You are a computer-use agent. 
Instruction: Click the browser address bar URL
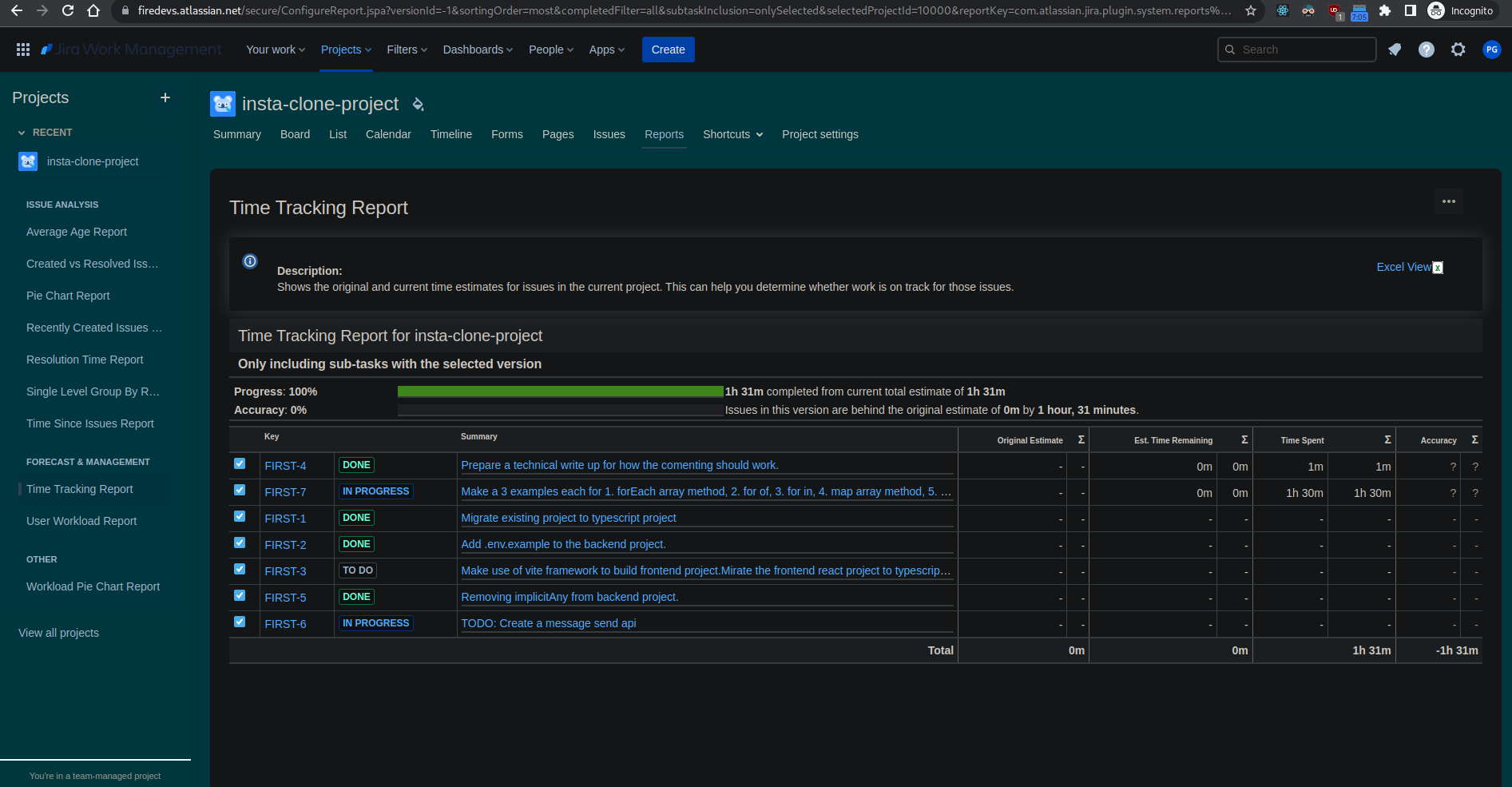(x=685, y=10)
